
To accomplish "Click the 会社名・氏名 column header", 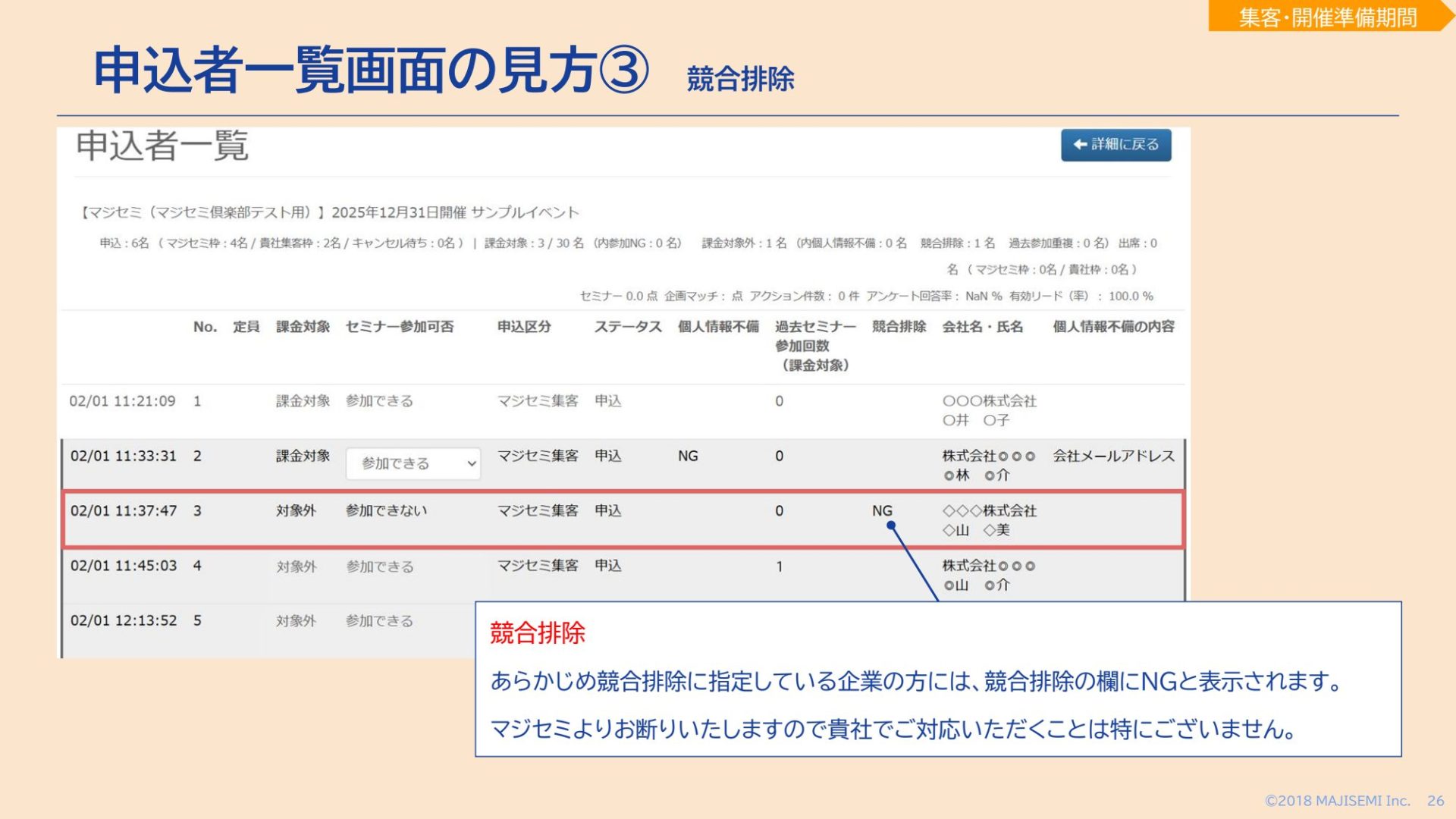I will (982, 327).
